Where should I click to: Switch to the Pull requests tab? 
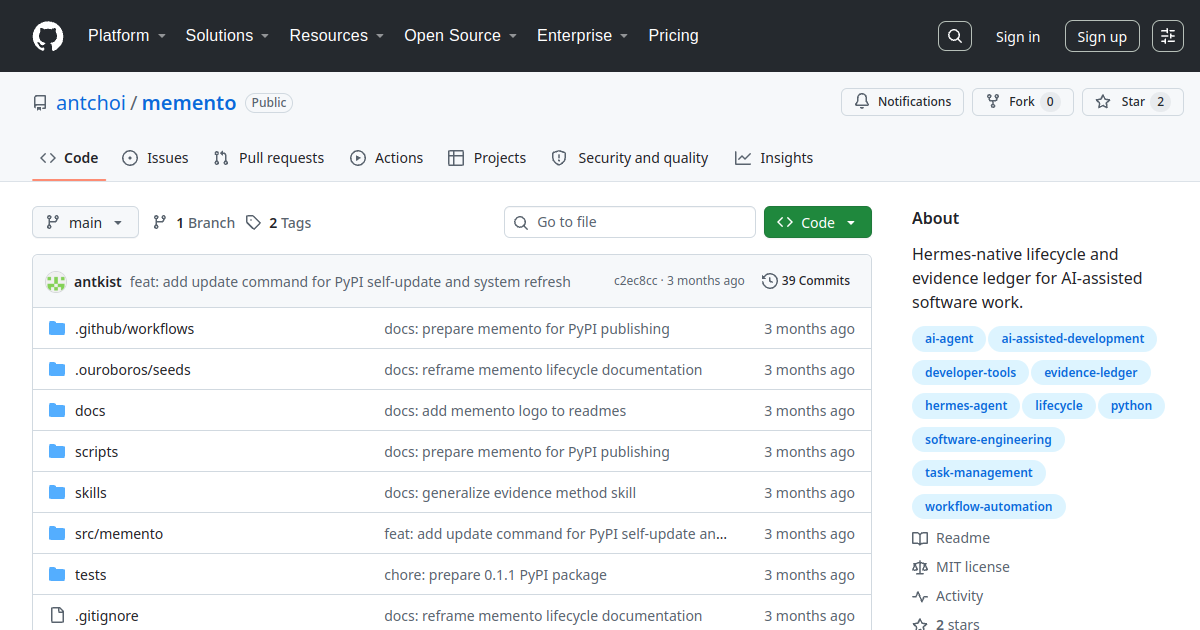269,158
